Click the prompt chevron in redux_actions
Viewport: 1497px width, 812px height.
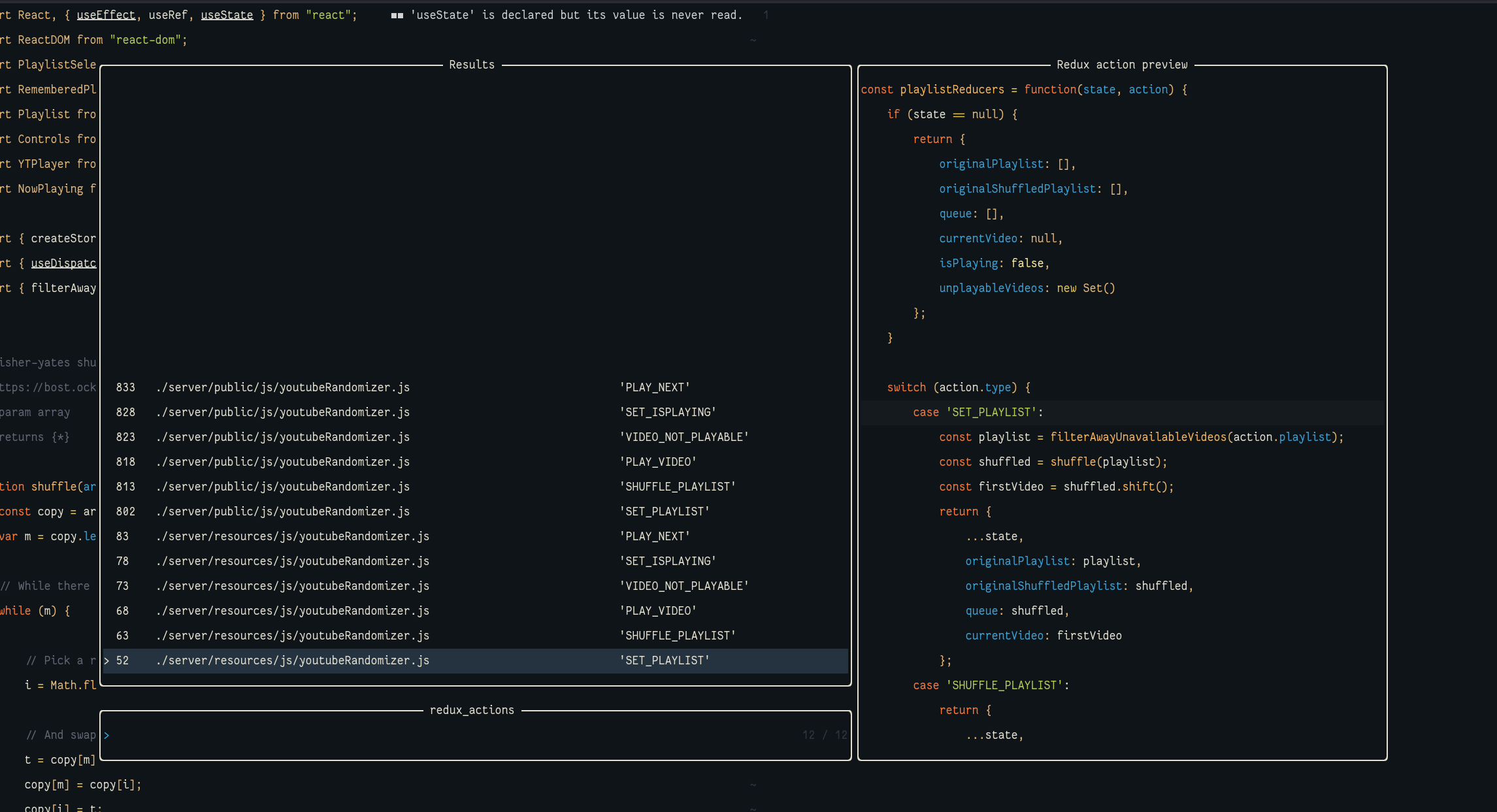[107, 736]
